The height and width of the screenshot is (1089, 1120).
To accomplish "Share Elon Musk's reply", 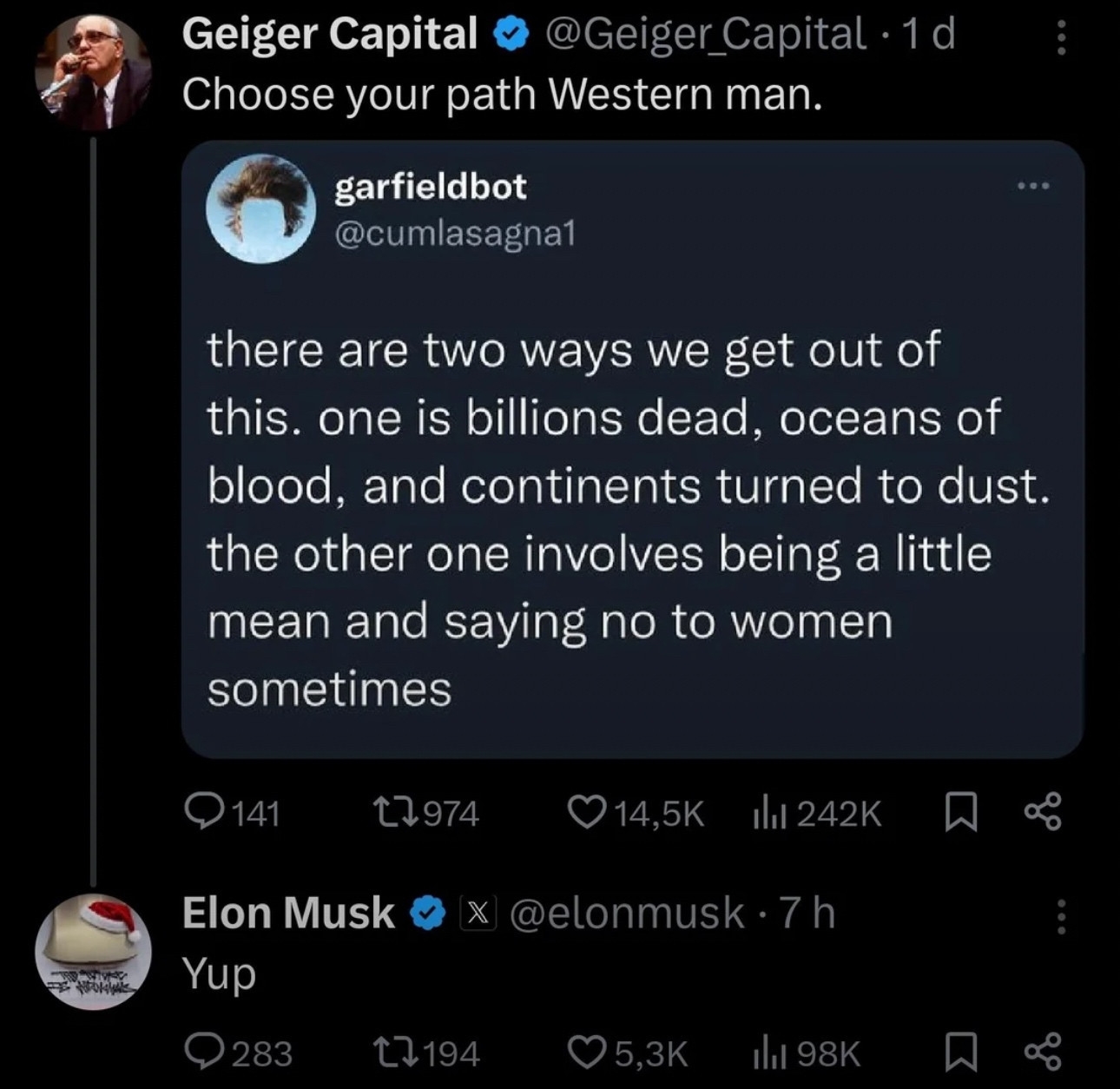I will tap(1042, 1052).
